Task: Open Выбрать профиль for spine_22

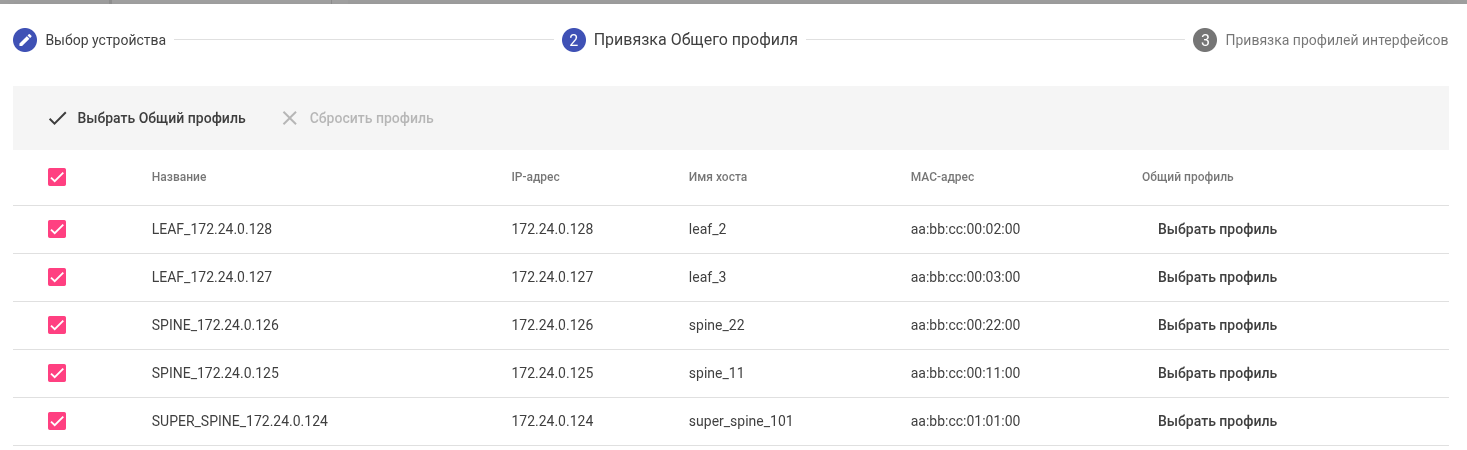Action: click(1217, 325)
